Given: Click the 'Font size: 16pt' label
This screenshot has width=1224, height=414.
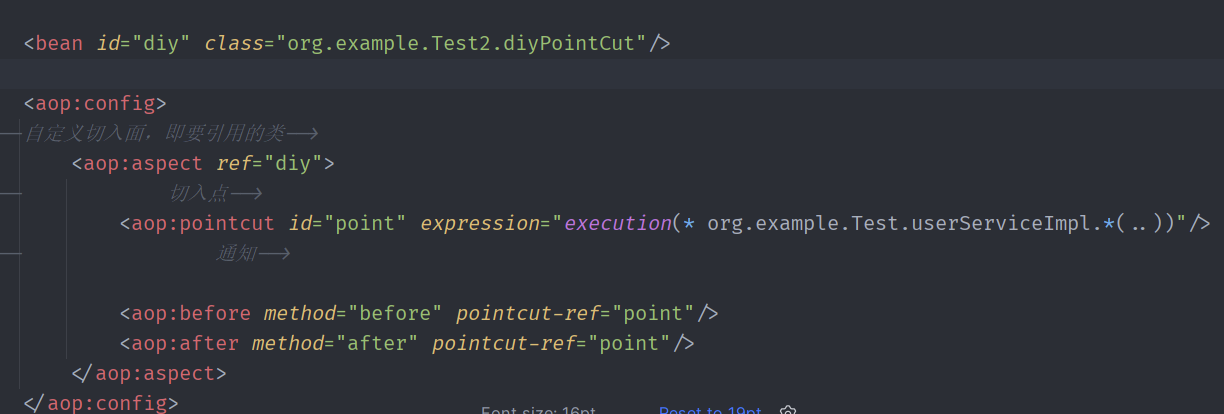Looking at the screenshot, I should [538, 411].
